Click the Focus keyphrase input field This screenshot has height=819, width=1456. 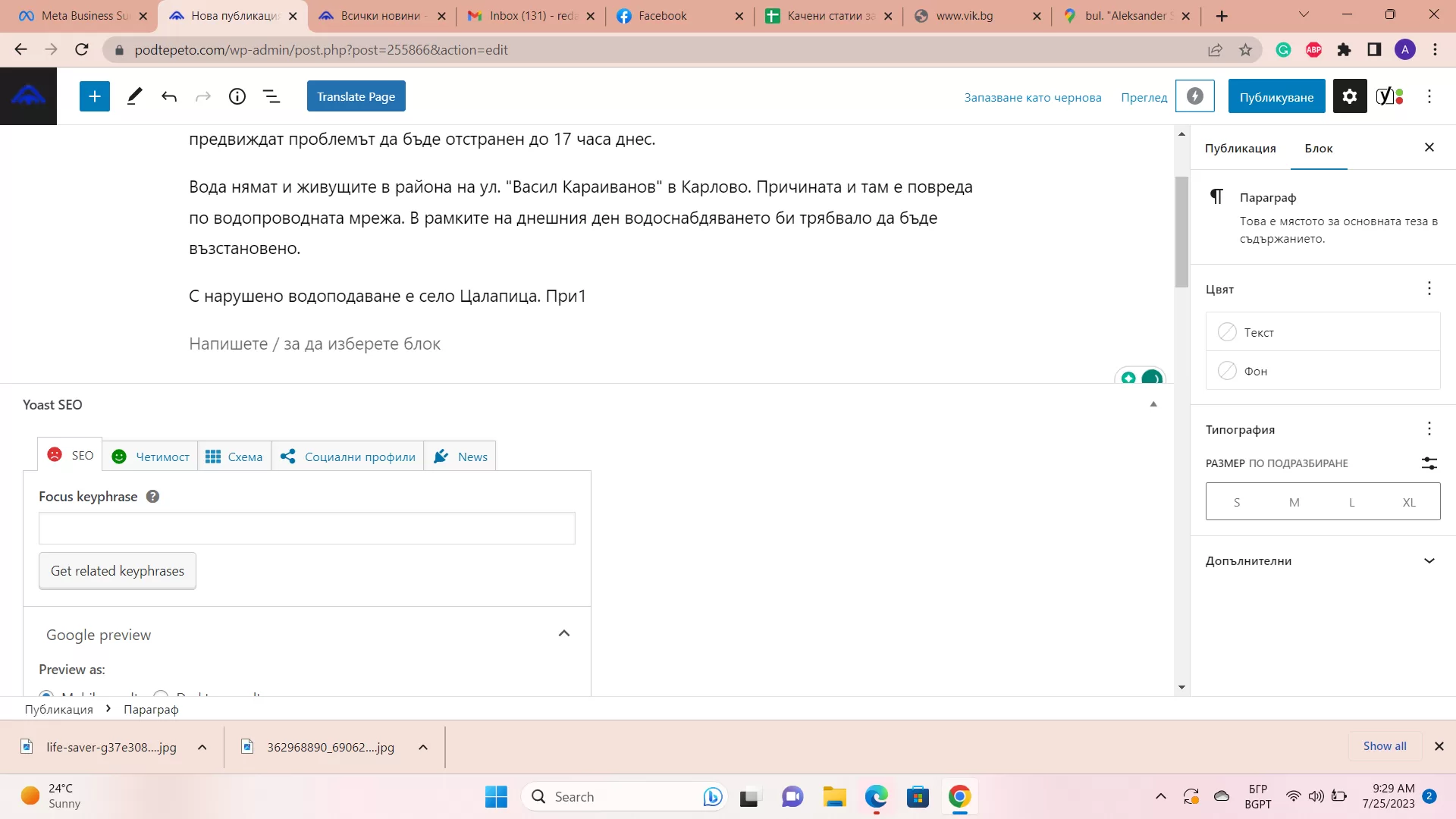click(307, 528)
